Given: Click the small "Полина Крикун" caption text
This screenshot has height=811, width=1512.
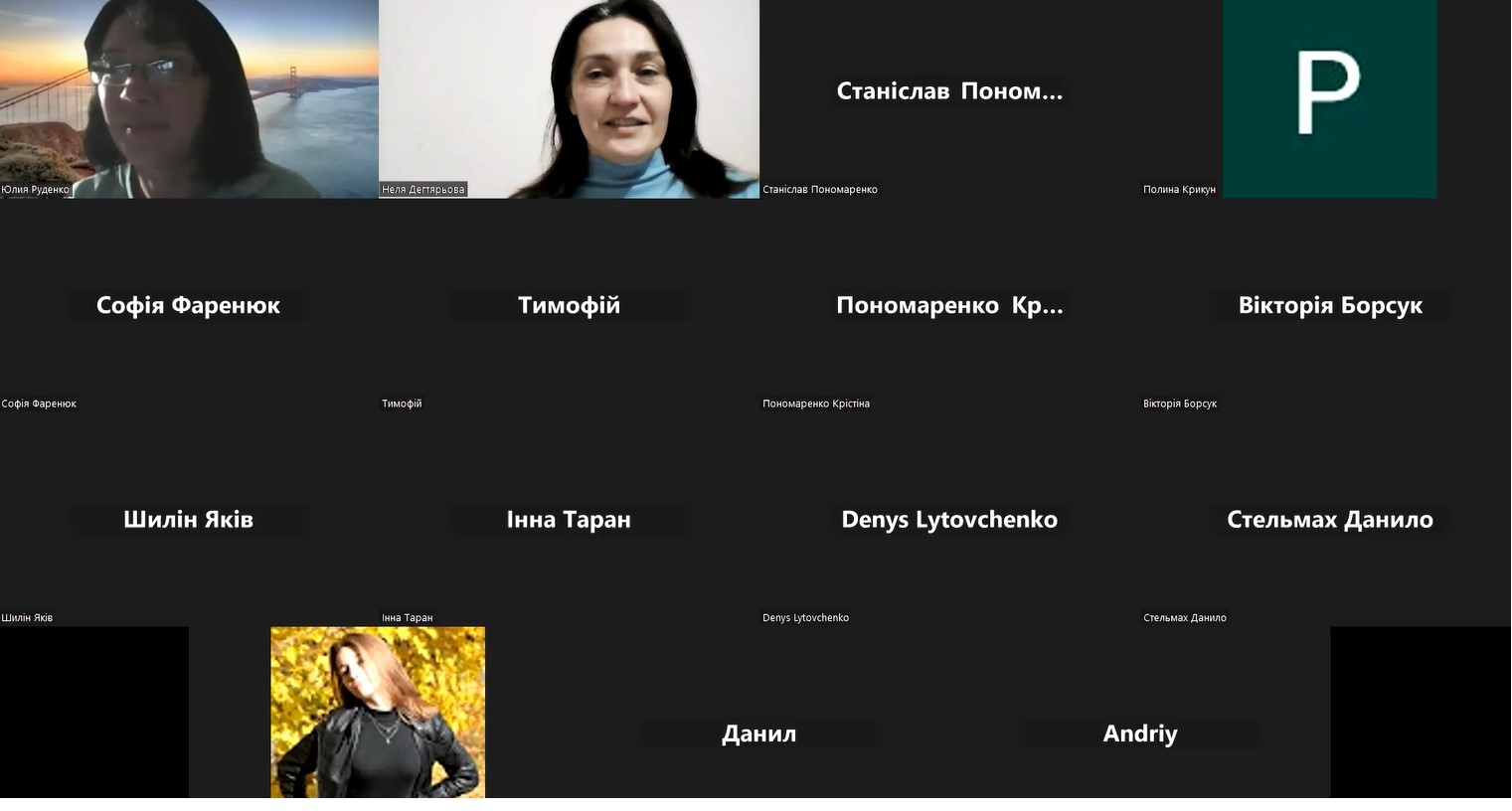Looking at the screenshot, I should coord(1179,190).
